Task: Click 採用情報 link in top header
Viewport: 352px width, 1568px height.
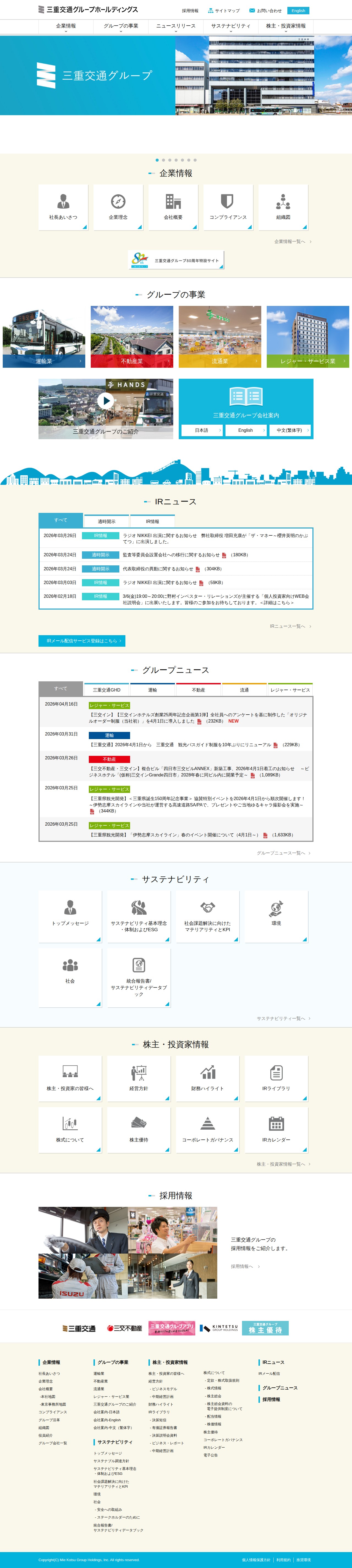Action: [x=190, y=10]
